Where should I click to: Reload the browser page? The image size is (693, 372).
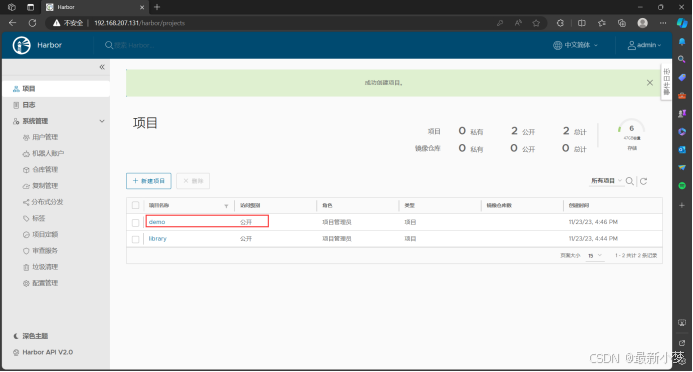coord(32,23)
